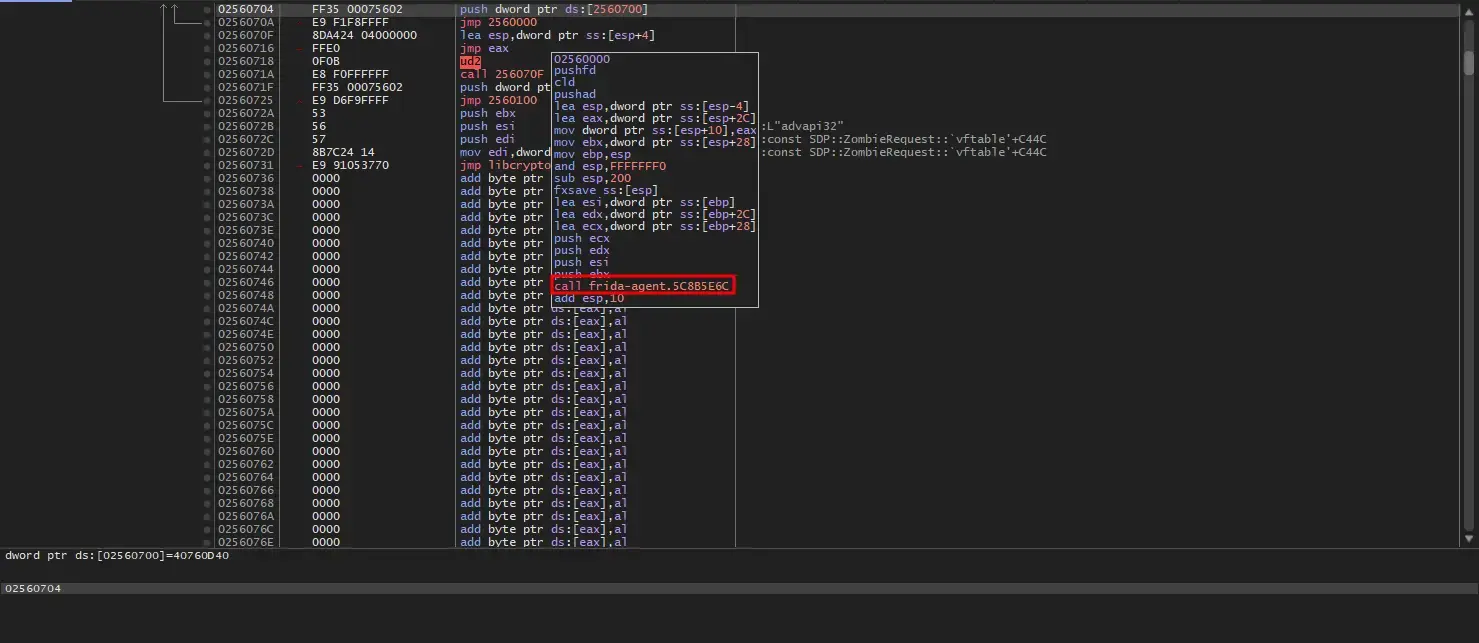
Task: Click breakpoint bullet for address 0256072A
Action: click(x=207, y=114)
